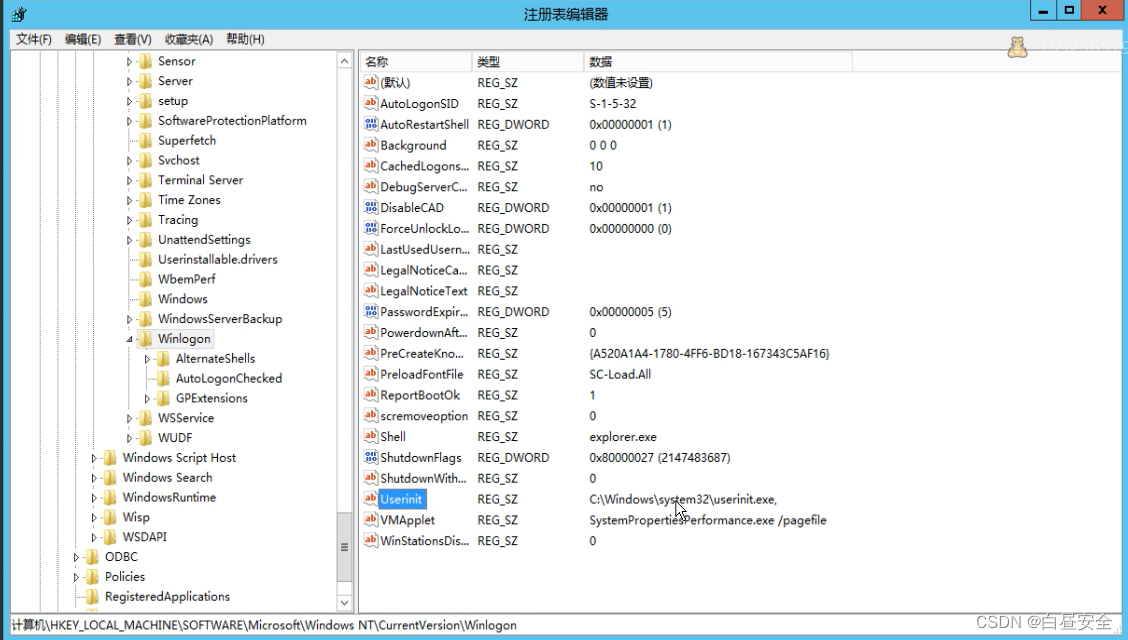Select the WindowsRuntime key
Viewport: 1128px width, 640px height.
pos(169,497)
